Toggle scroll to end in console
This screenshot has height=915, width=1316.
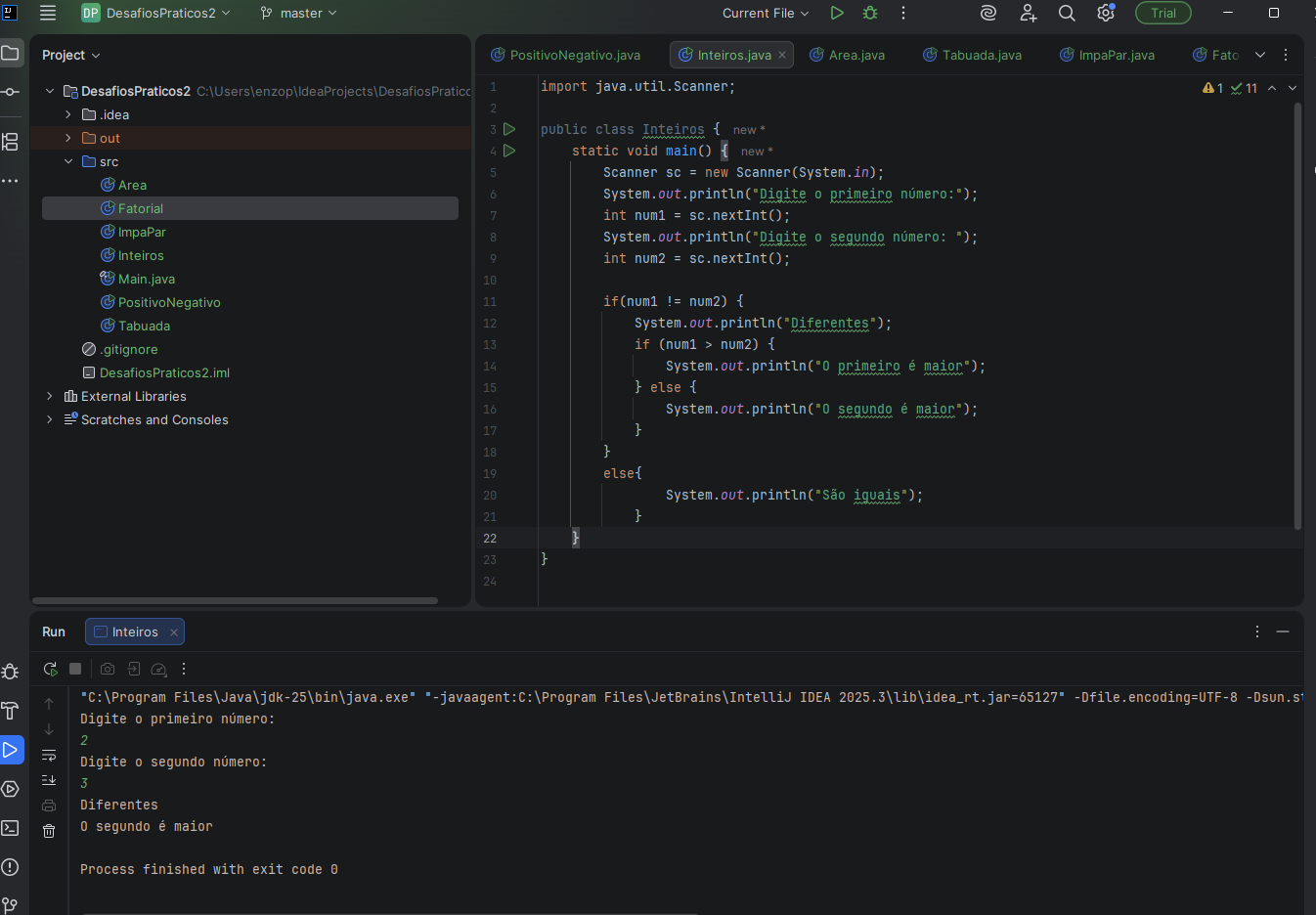pyautogui.click(x=49, y=780)
